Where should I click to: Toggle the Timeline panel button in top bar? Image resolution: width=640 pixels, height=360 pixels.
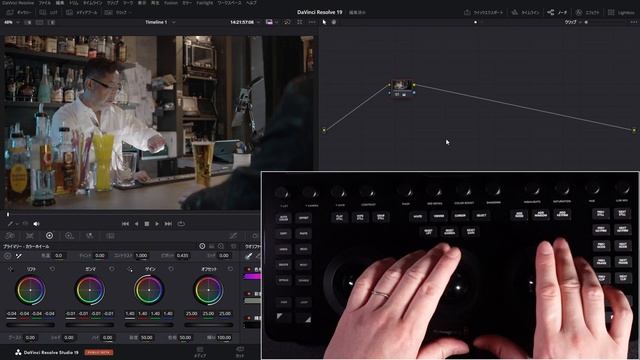point(525,13)
